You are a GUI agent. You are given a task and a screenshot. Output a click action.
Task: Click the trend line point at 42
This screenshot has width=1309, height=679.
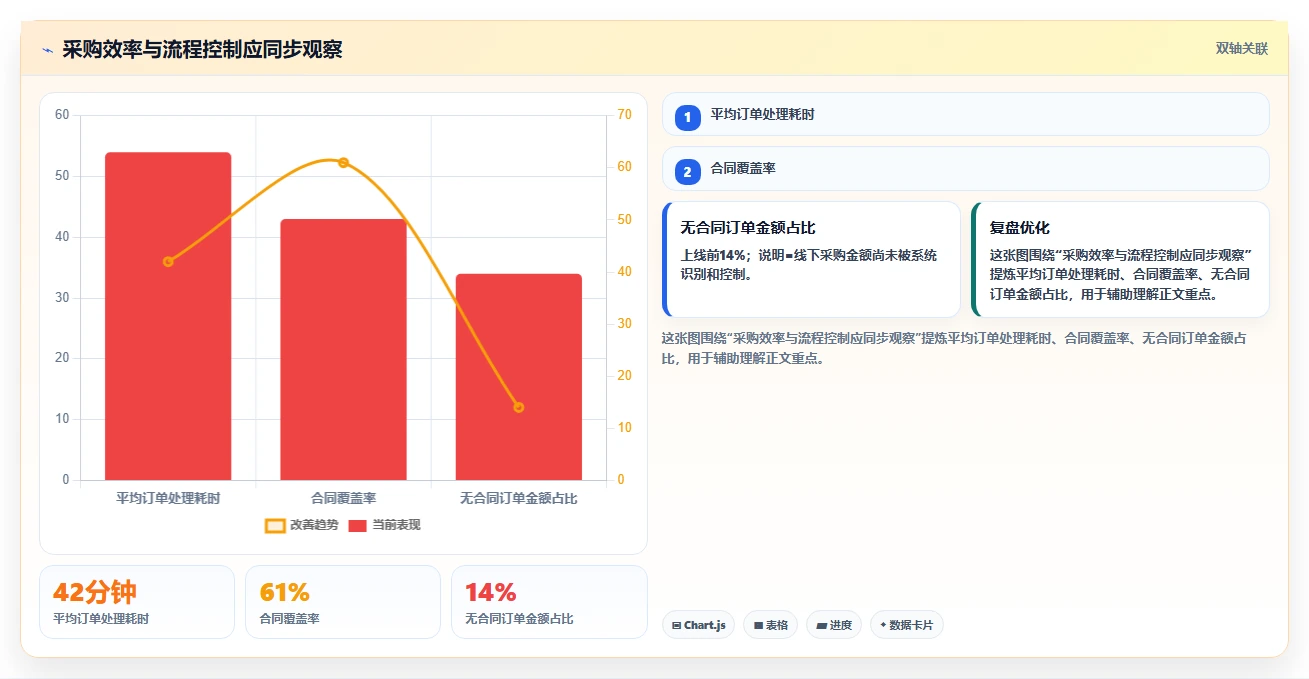[x=168, y=261]
